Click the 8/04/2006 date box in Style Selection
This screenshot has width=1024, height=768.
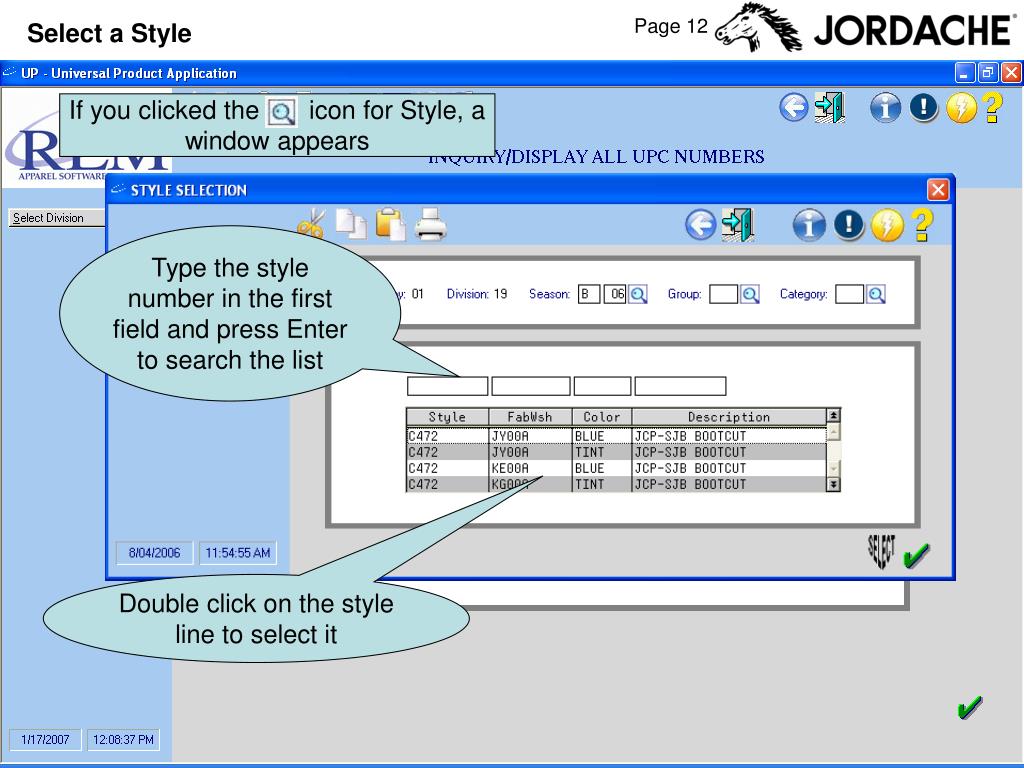click(x=154, y=553)
